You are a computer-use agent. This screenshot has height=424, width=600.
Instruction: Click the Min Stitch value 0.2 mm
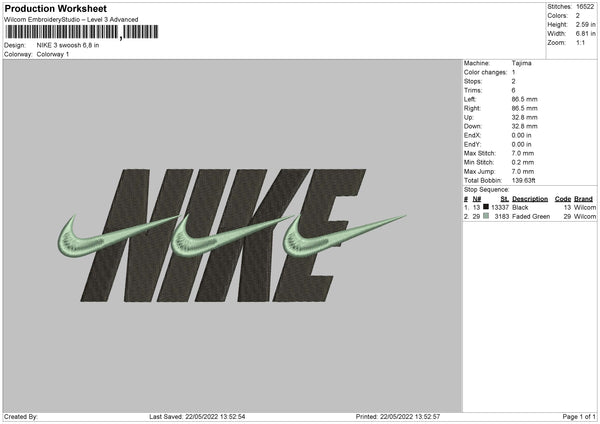pyautogui.click(x=523, y=163)
